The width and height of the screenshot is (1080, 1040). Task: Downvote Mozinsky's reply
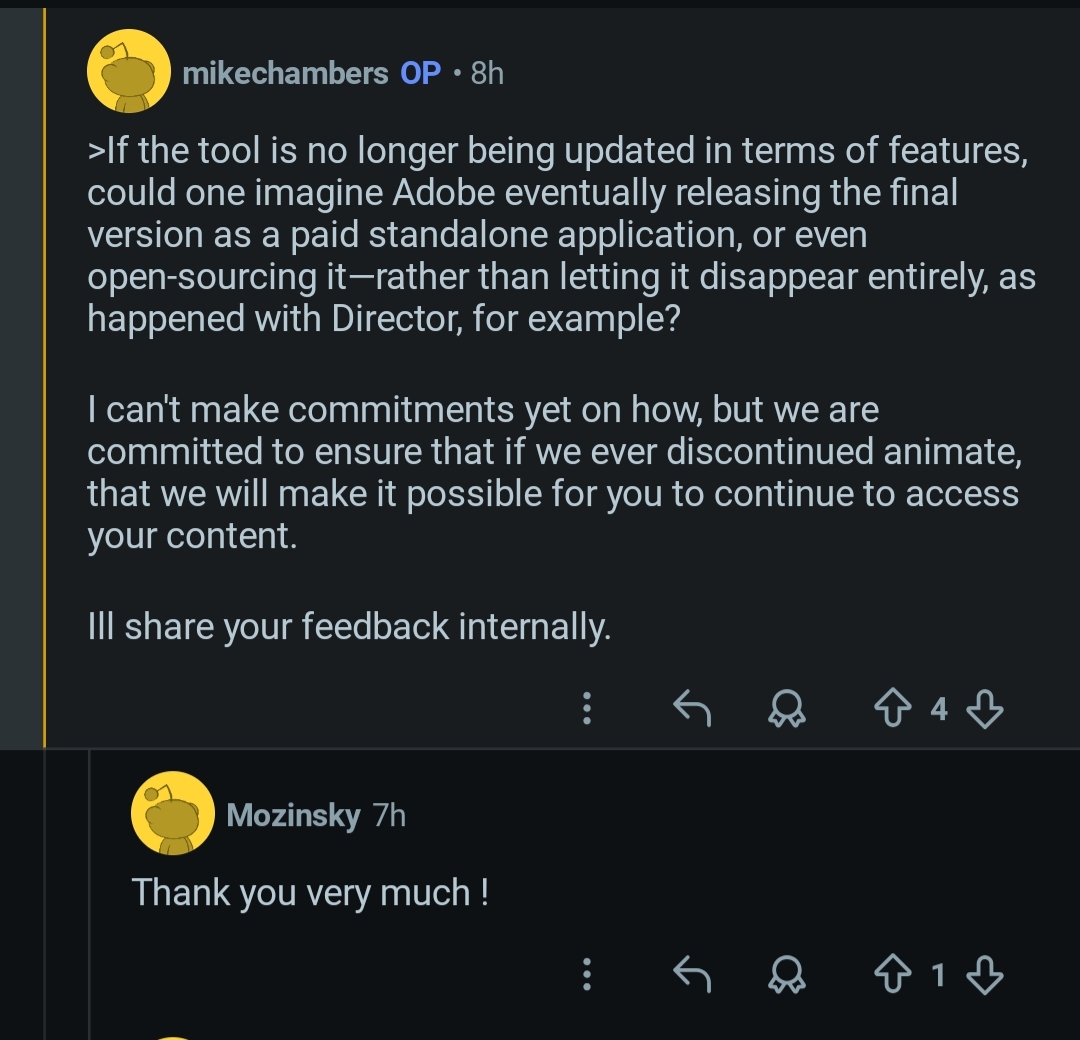(x=986, y=974)
